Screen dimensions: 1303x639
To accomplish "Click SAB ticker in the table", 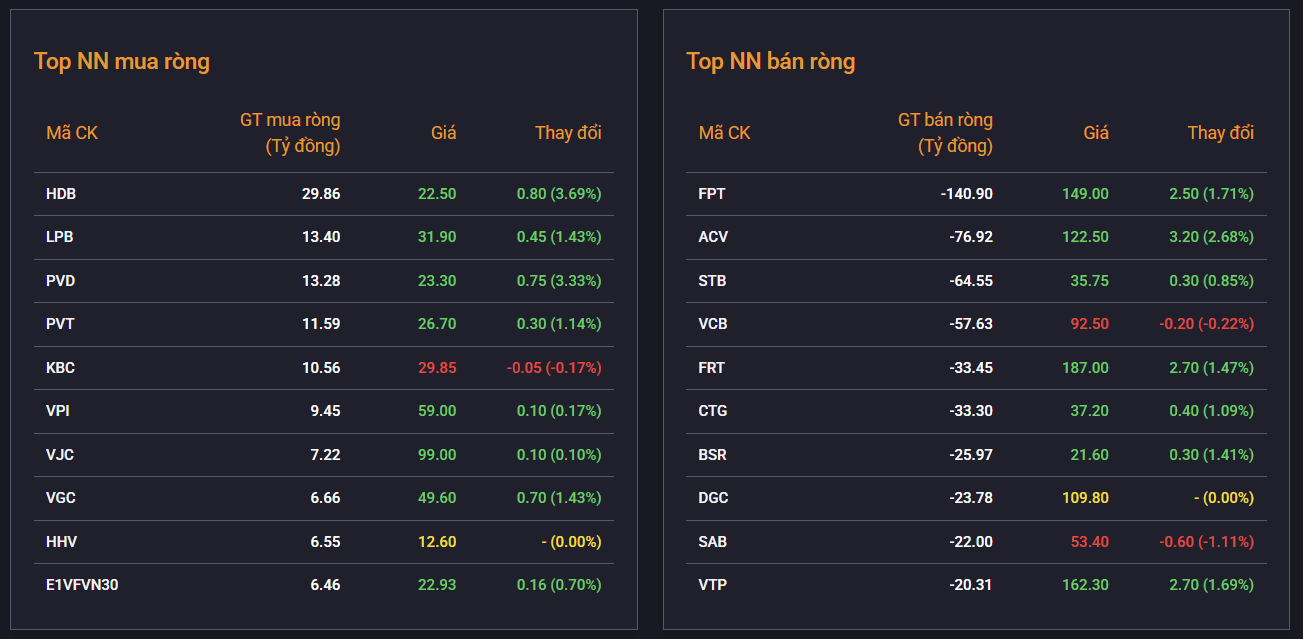I will (713, 542).
